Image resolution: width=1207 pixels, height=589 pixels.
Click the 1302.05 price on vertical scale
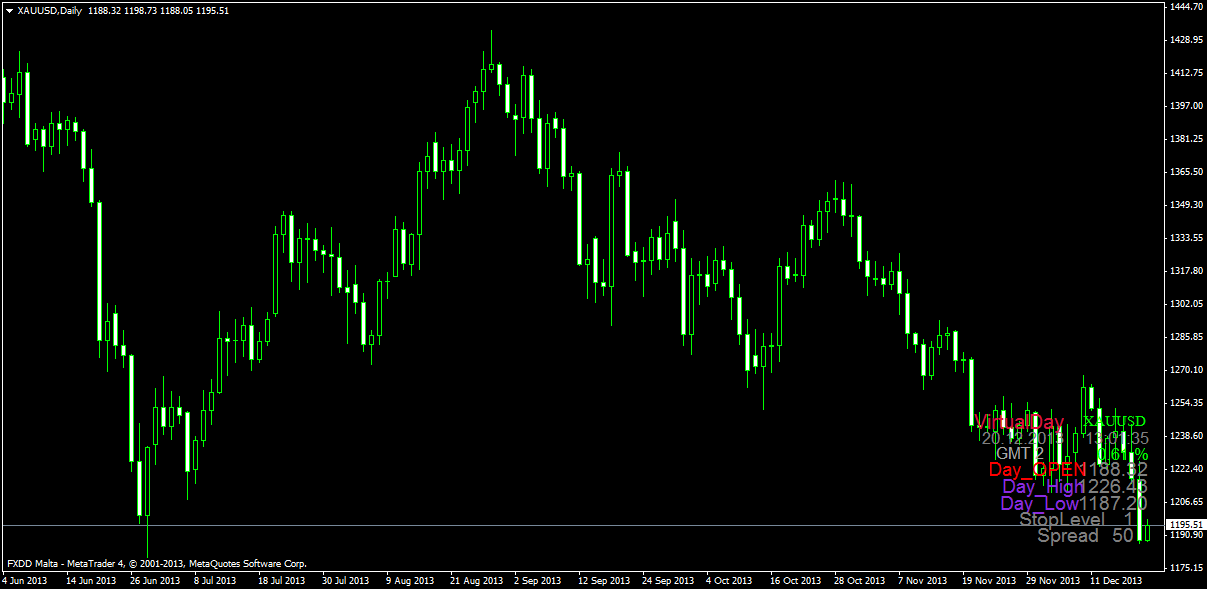click(1185, 304)
